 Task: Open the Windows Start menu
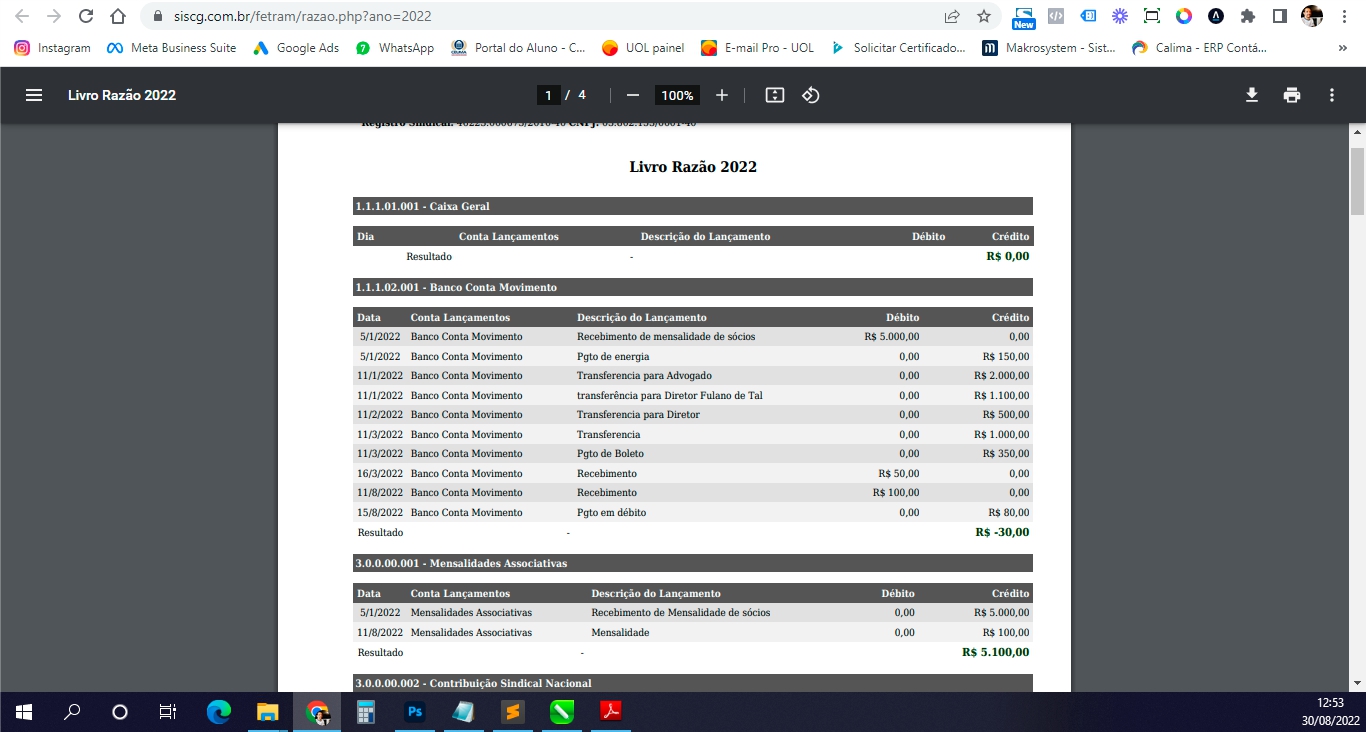coord(24,712)
